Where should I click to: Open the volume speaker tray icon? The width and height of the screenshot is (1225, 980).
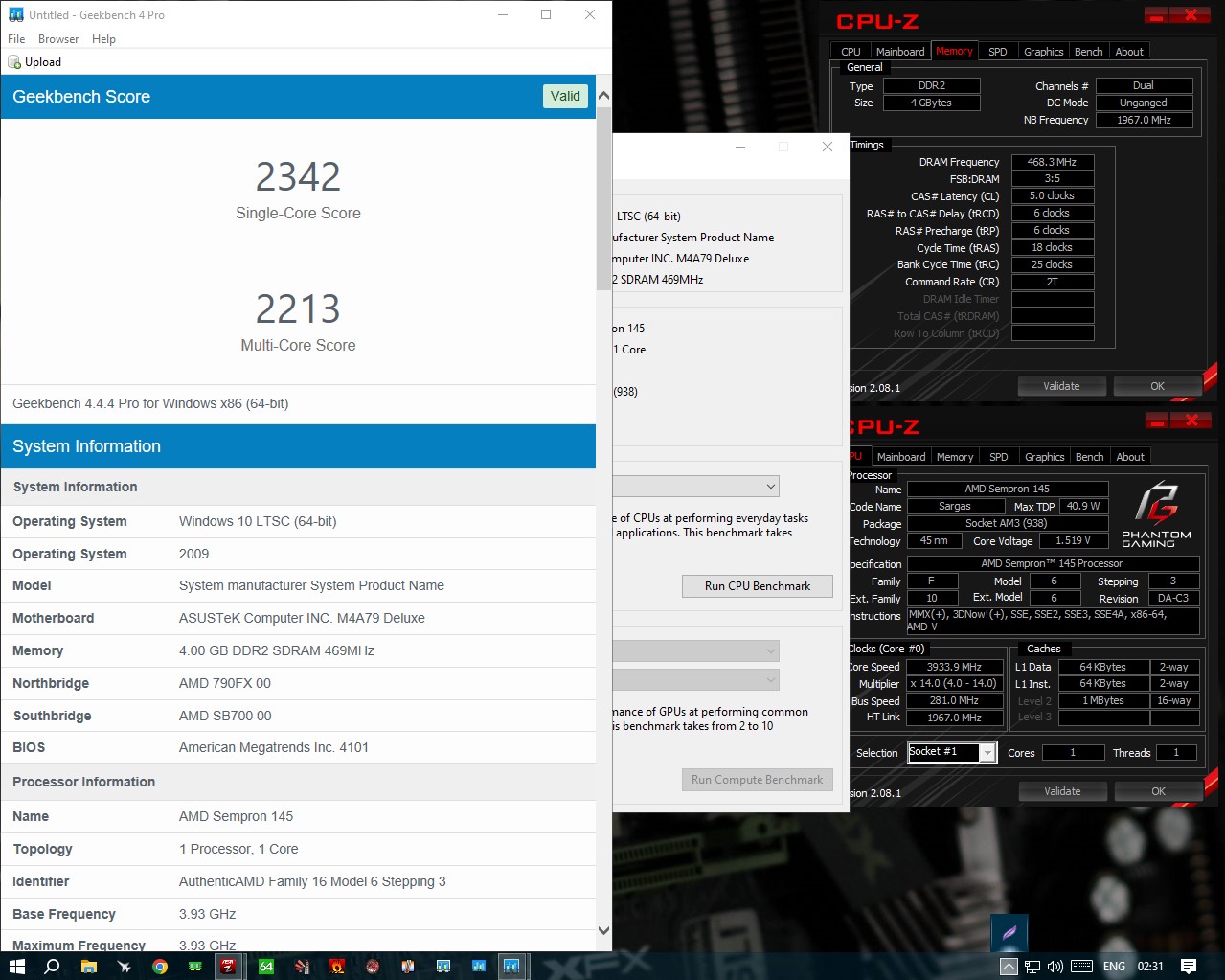[1055, 967]
